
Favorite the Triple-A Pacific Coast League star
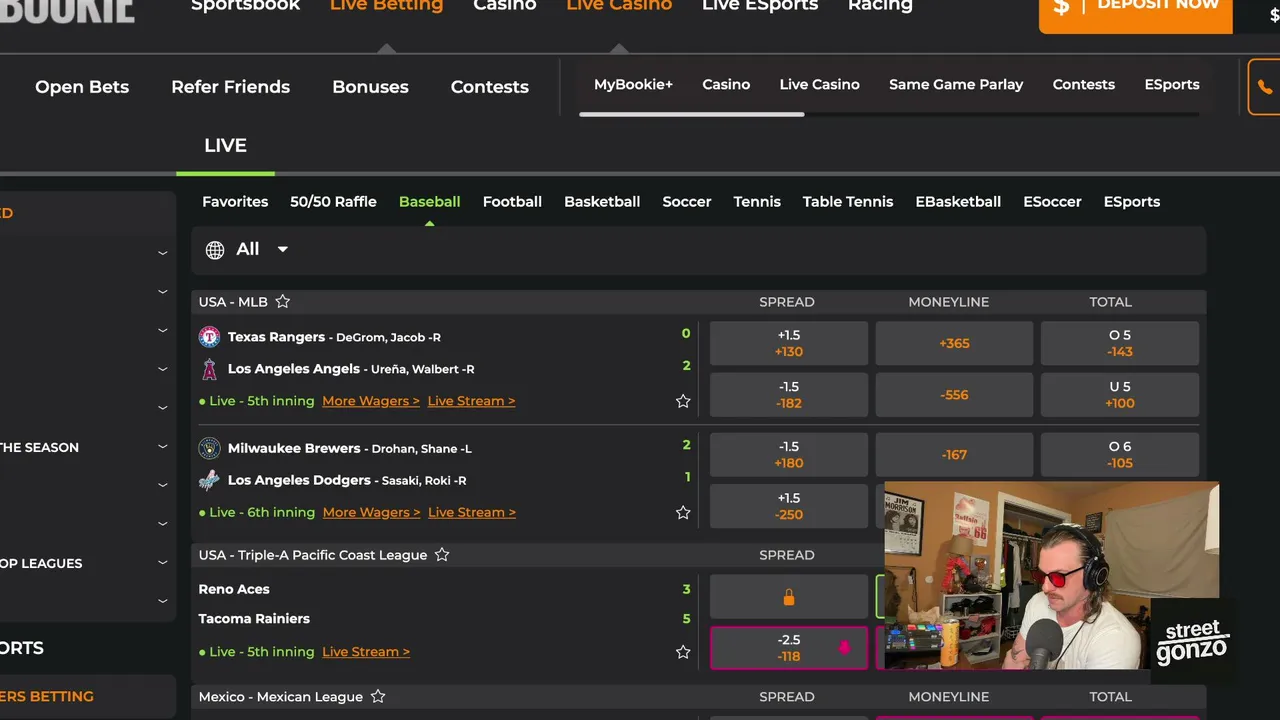442,555
